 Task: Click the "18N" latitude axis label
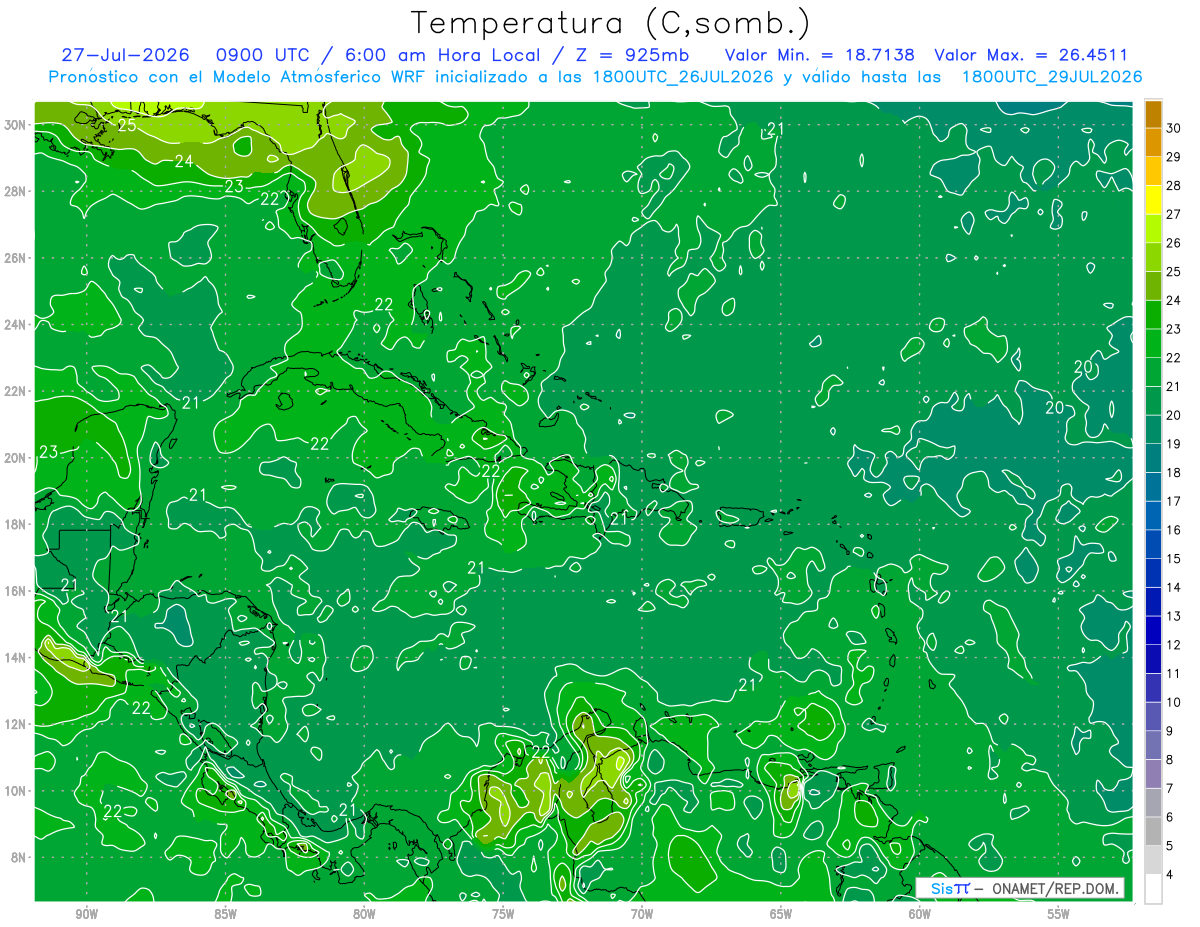click(16, 524)
